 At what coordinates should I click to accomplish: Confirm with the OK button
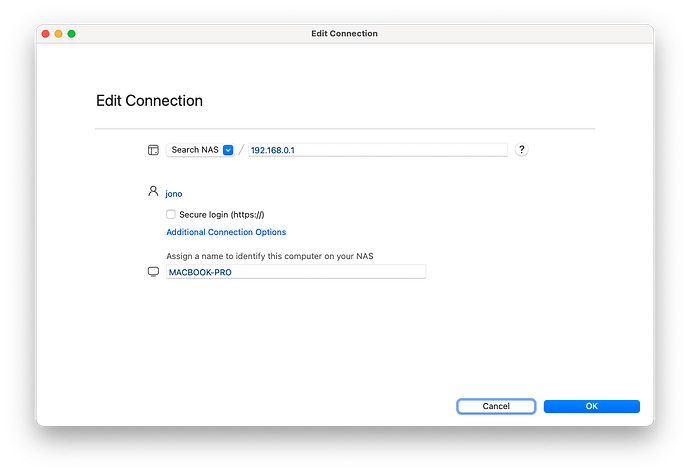pyautogui.click(x=591, y=406)
